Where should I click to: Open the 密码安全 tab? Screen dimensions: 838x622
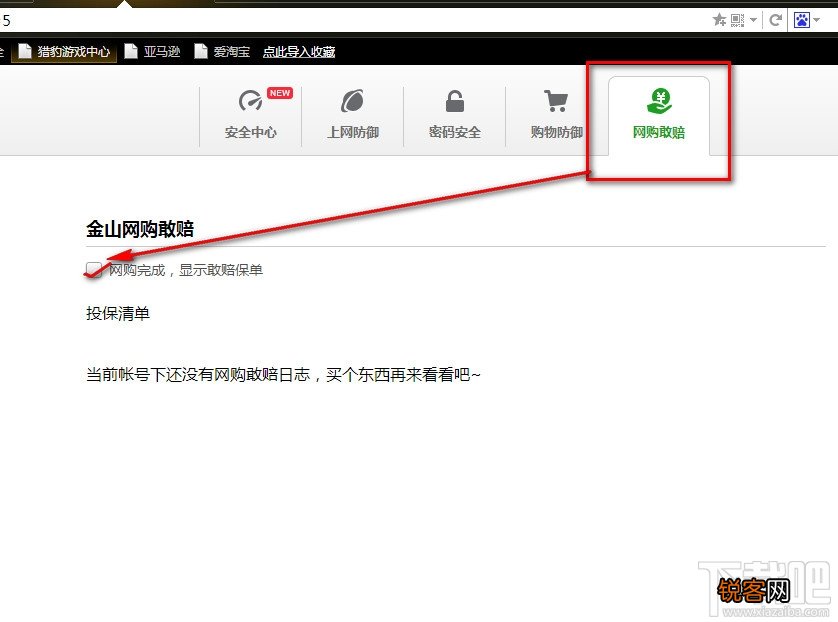pyautogui.click(x=454, y=115)
